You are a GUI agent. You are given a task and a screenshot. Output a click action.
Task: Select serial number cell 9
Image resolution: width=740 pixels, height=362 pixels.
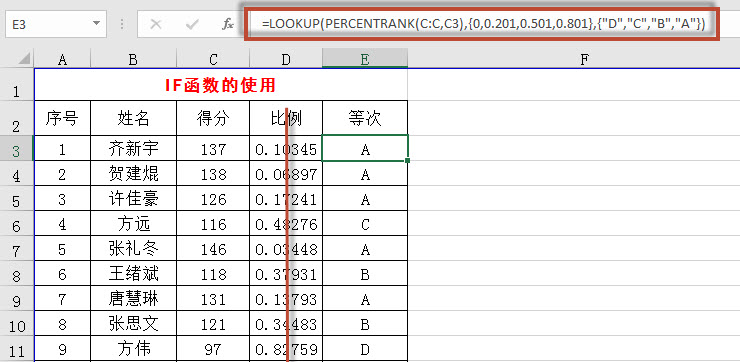click(62, 349)
